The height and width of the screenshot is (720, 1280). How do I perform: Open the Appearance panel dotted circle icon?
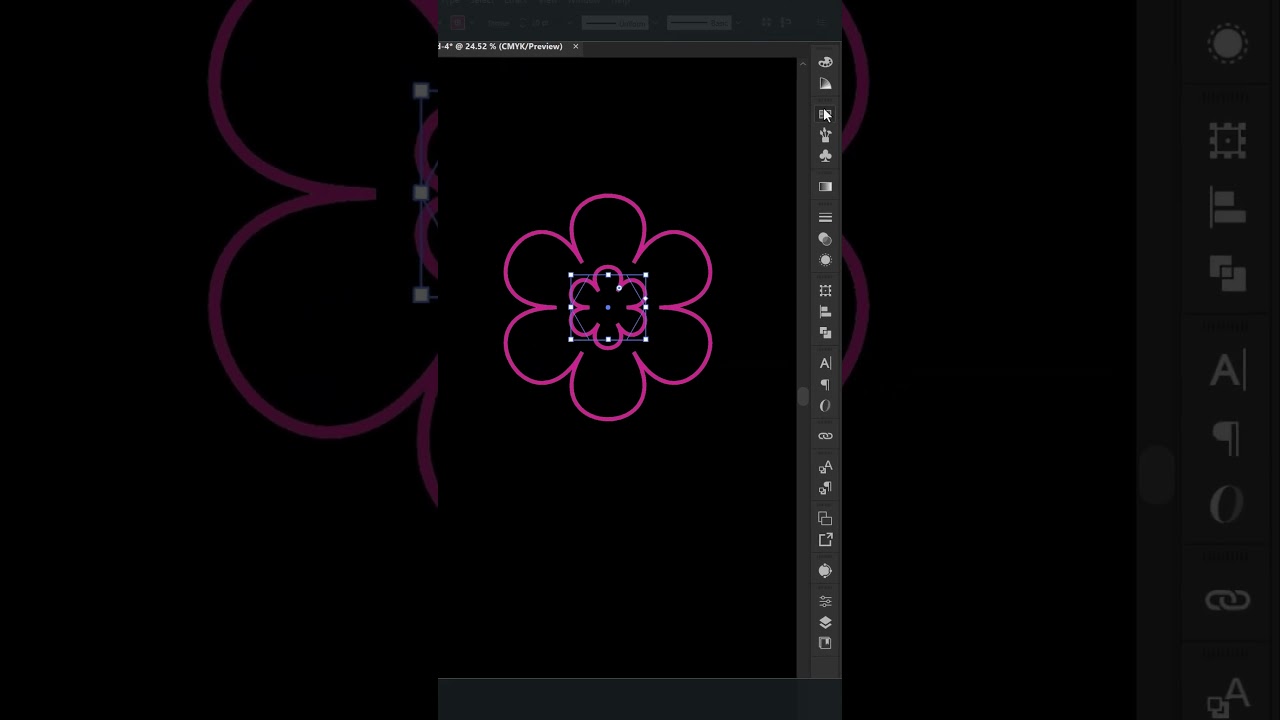coord(825,260)
